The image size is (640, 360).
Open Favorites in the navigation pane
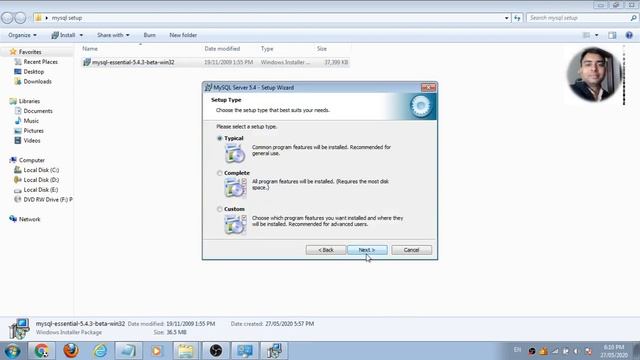pos(30,52)
